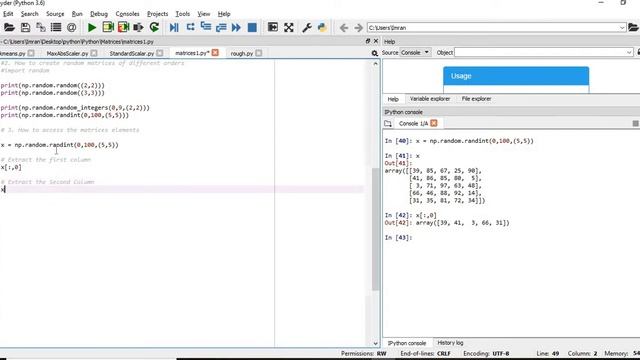Open the file list icon
The image size is (640, 360).
[x=56, y=27]
